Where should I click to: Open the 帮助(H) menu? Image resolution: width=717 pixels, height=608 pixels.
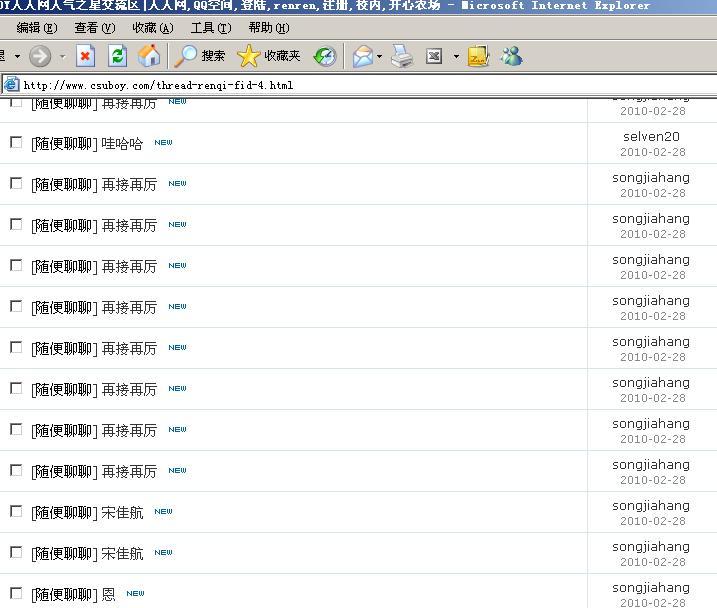tap(268, 28)
